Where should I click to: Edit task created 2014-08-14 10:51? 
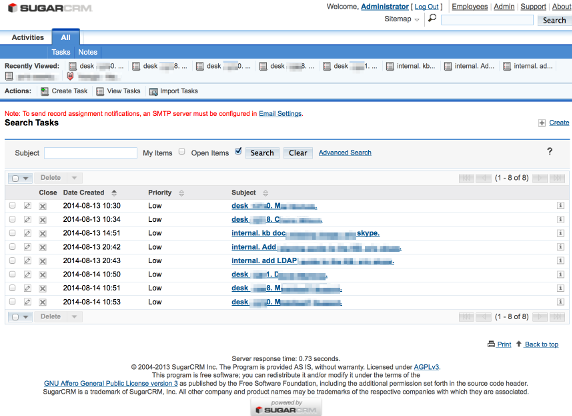(27, 288)
